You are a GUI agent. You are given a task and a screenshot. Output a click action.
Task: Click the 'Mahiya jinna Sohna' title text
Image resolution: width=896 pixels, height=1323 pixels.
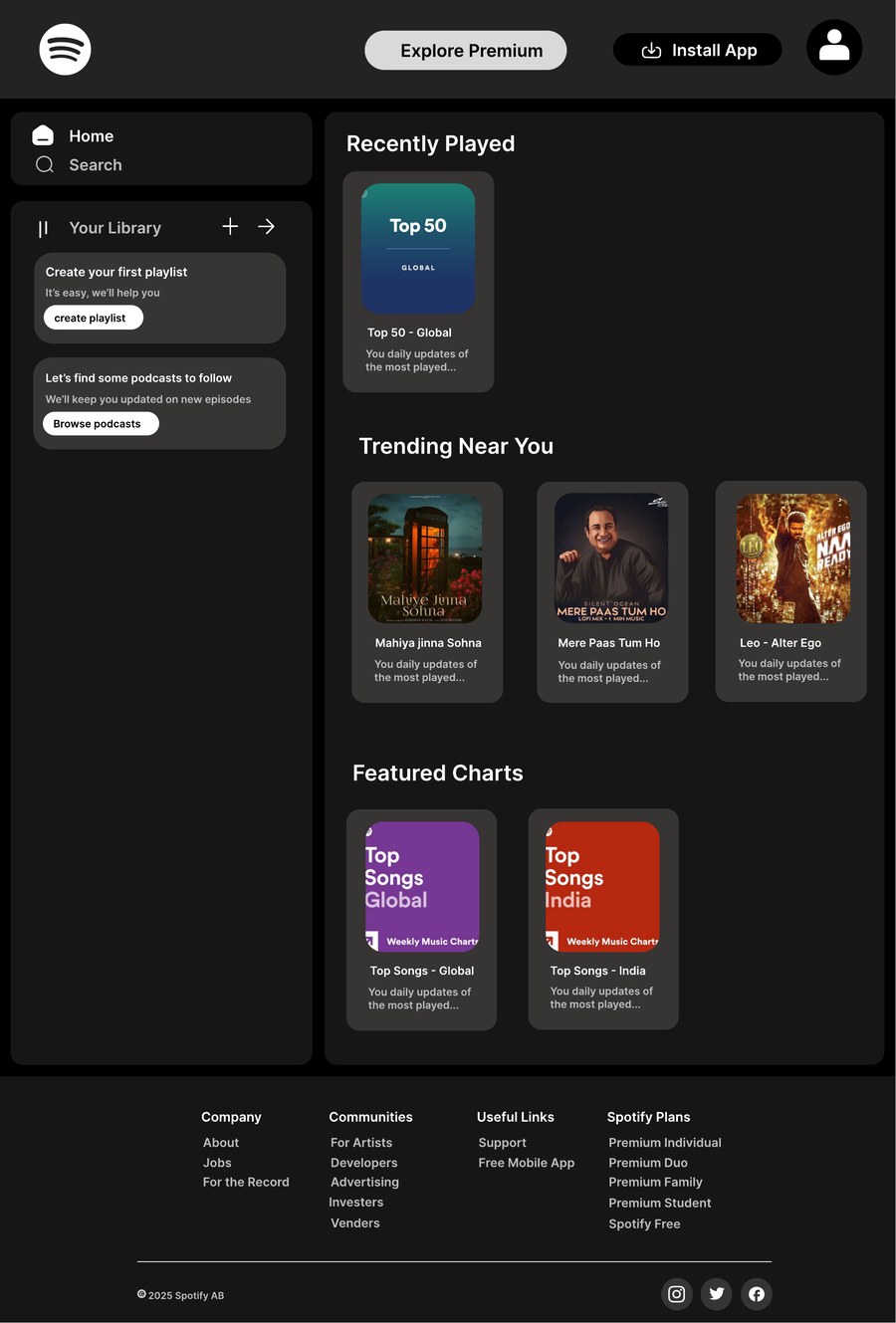point(428,643)
